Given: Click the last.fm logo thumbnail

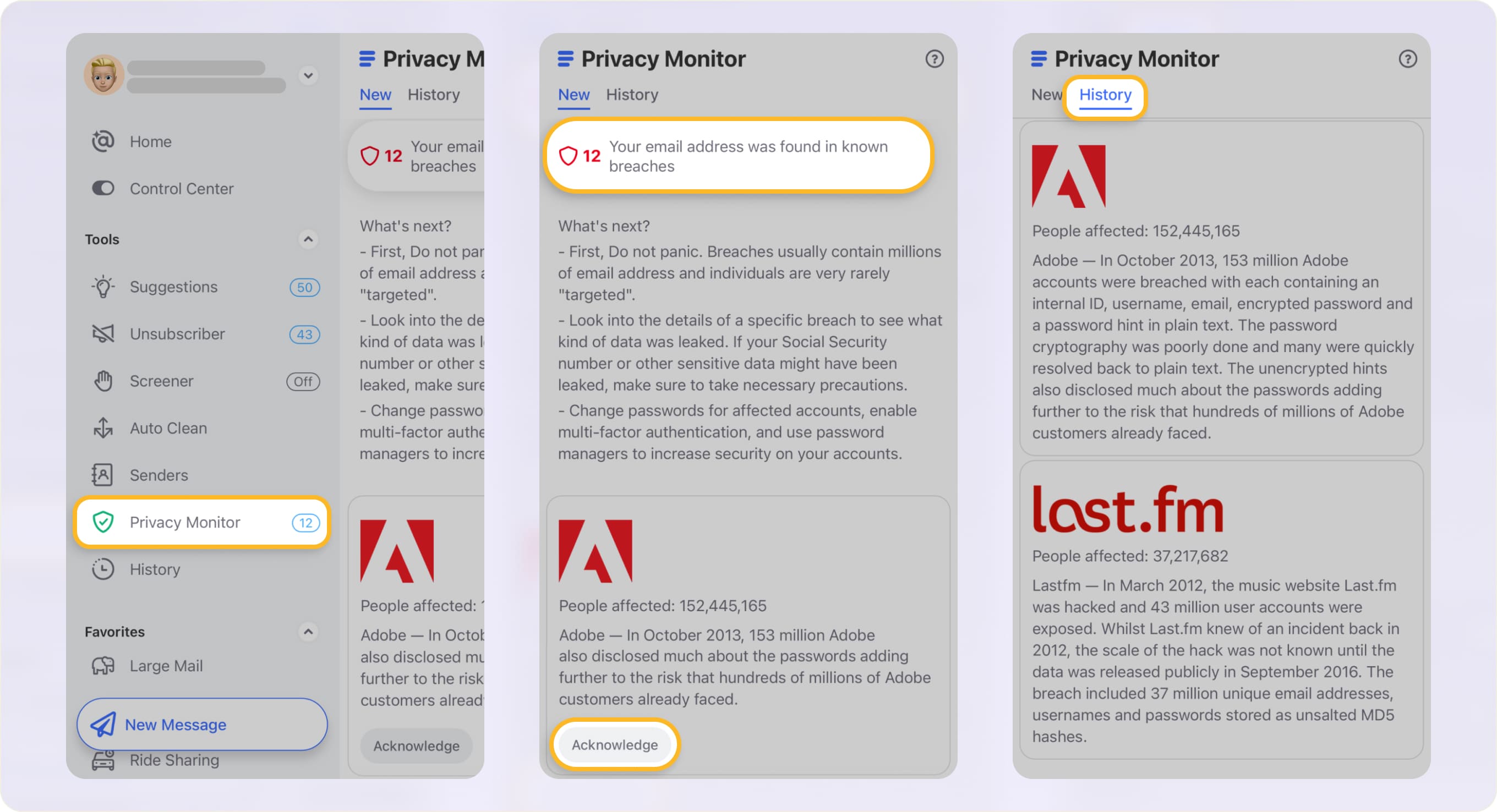Looking at the screenshot, I should (x=1127, y=509).
